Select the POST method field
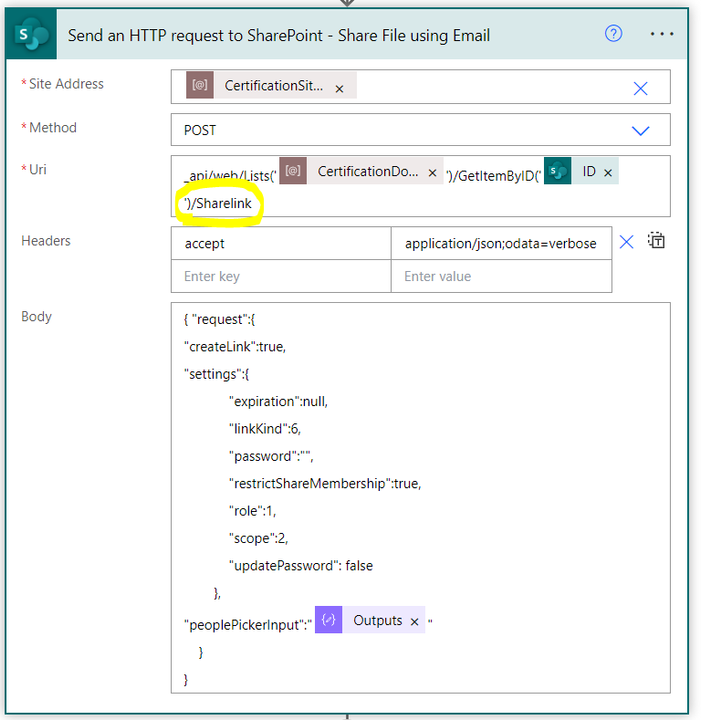 point(420,130)
